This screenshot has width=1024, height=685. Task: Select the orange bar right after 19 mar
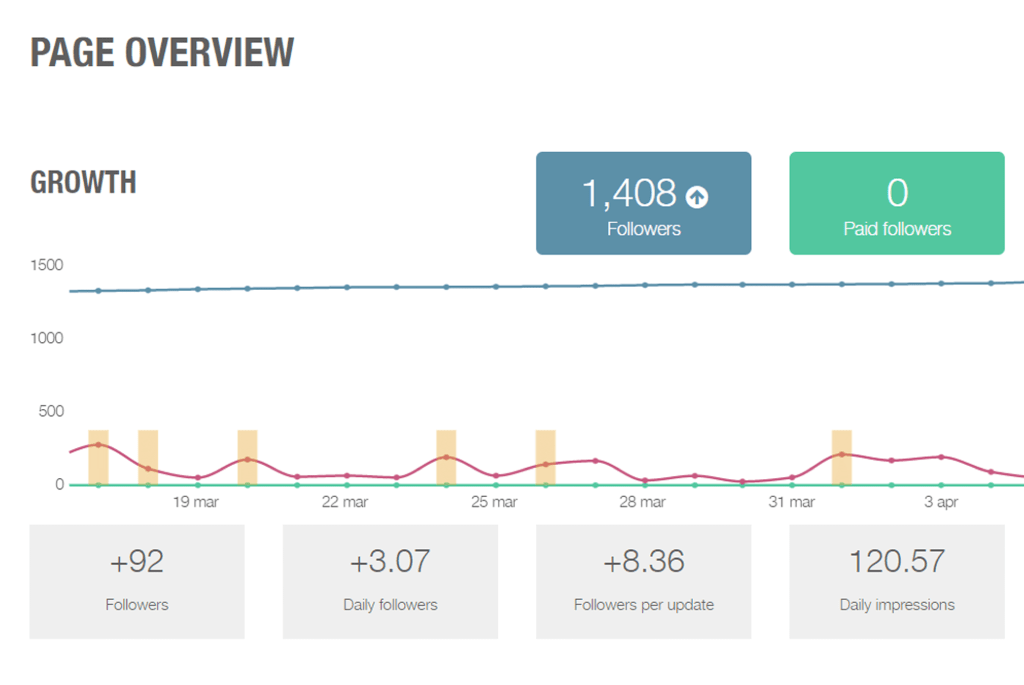247,457
